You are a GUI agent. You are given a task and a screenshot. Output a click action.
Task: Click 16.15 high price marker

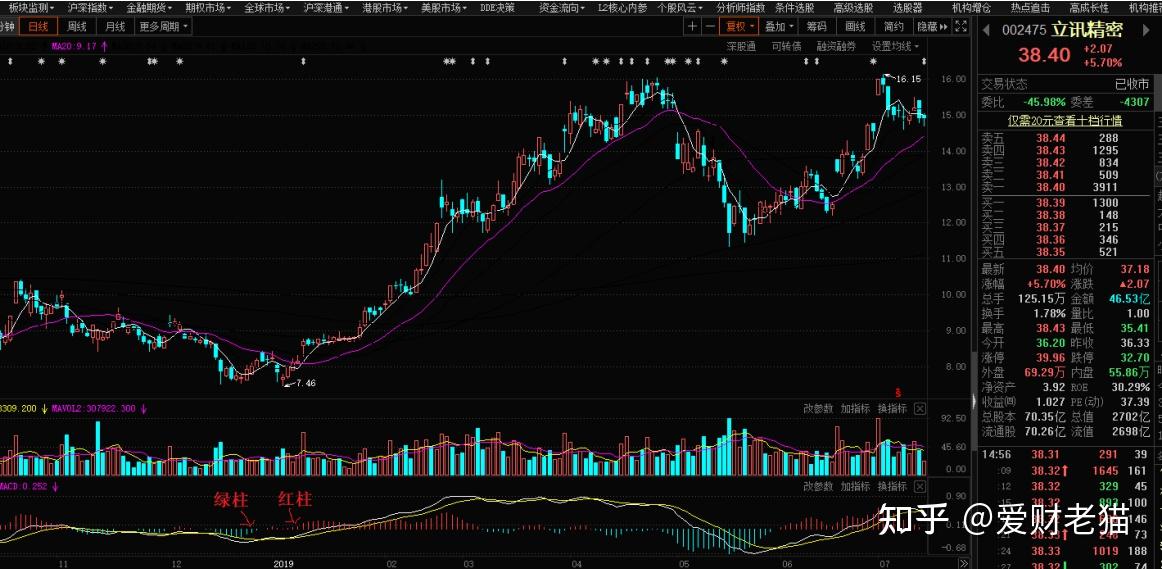pyautogui.click(x=909, y=79)
